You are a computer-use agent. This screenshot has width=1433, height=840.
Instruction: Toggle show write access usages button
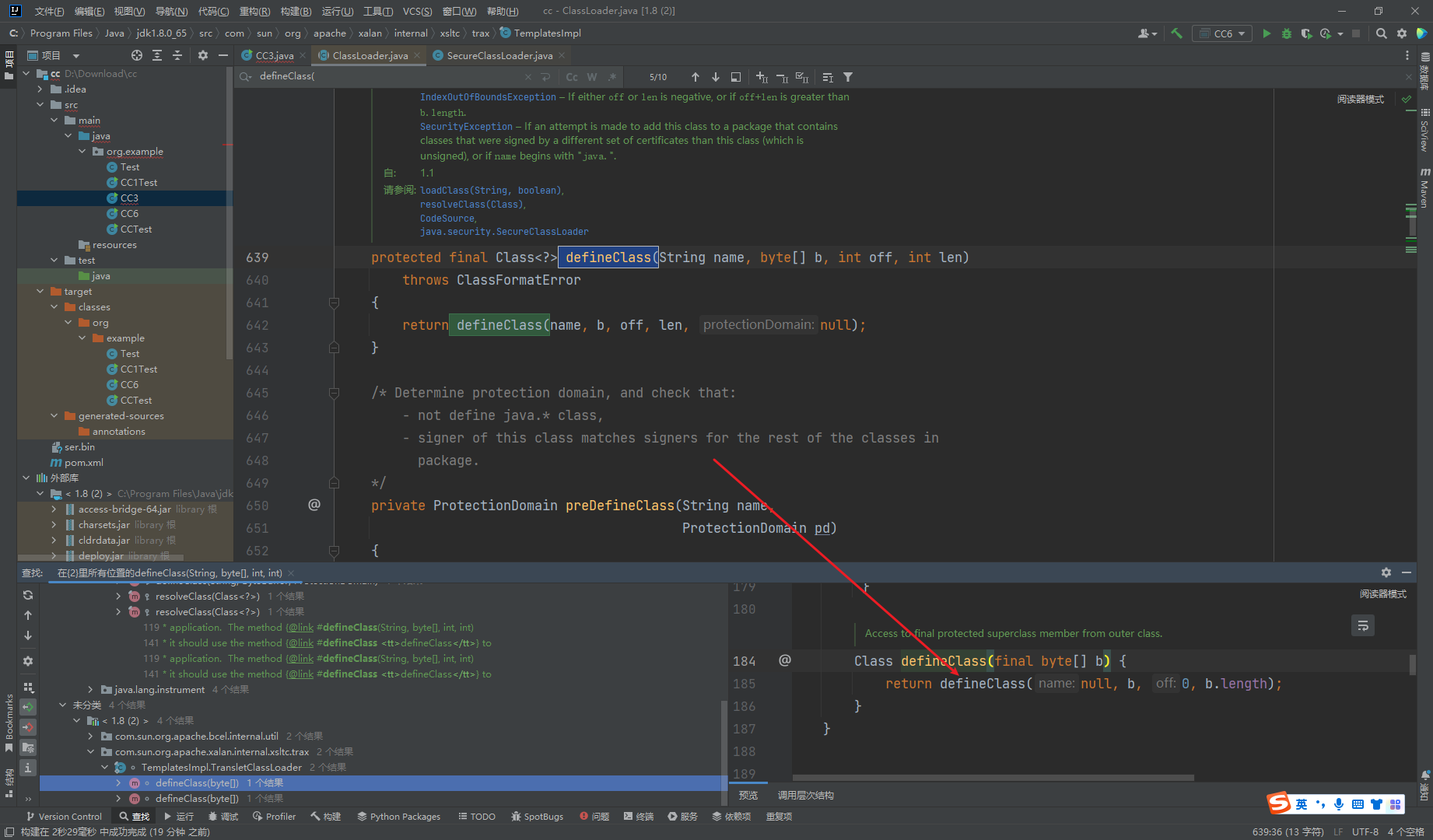pyautogui.click(x=28, y=727)
